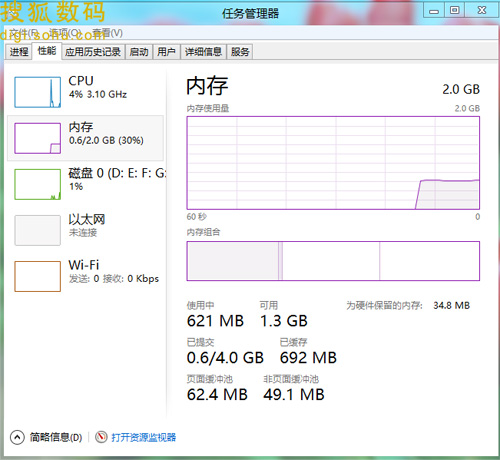Select the Wi-Fi graph thumbnail

(38, 276)
